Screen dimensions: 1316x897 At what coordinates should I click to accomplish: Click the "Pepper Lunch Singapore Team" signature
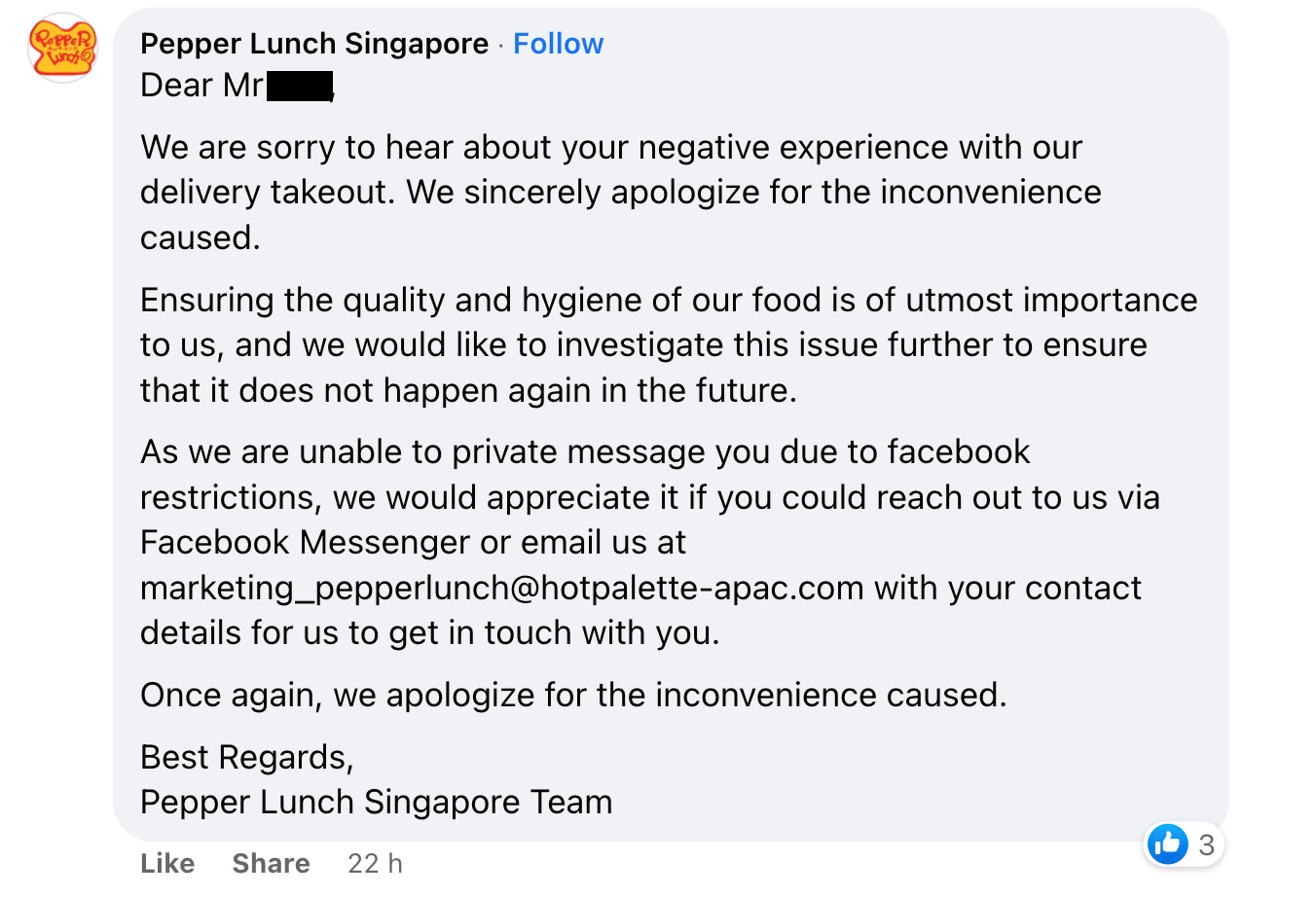[376, 802]
